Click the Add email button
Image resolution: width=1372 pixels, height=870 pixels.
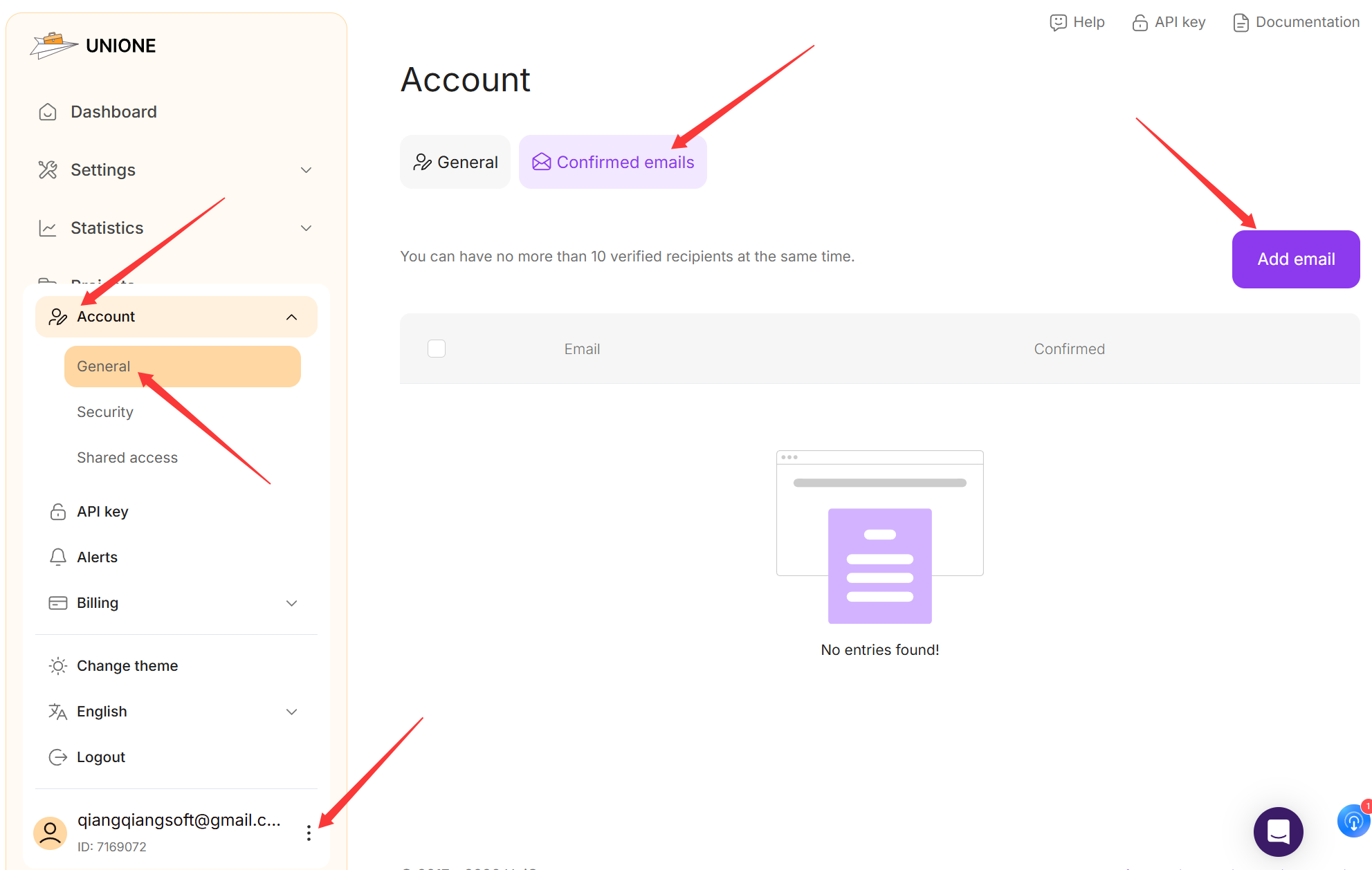pyautogui.click(x=1296, y=259)
